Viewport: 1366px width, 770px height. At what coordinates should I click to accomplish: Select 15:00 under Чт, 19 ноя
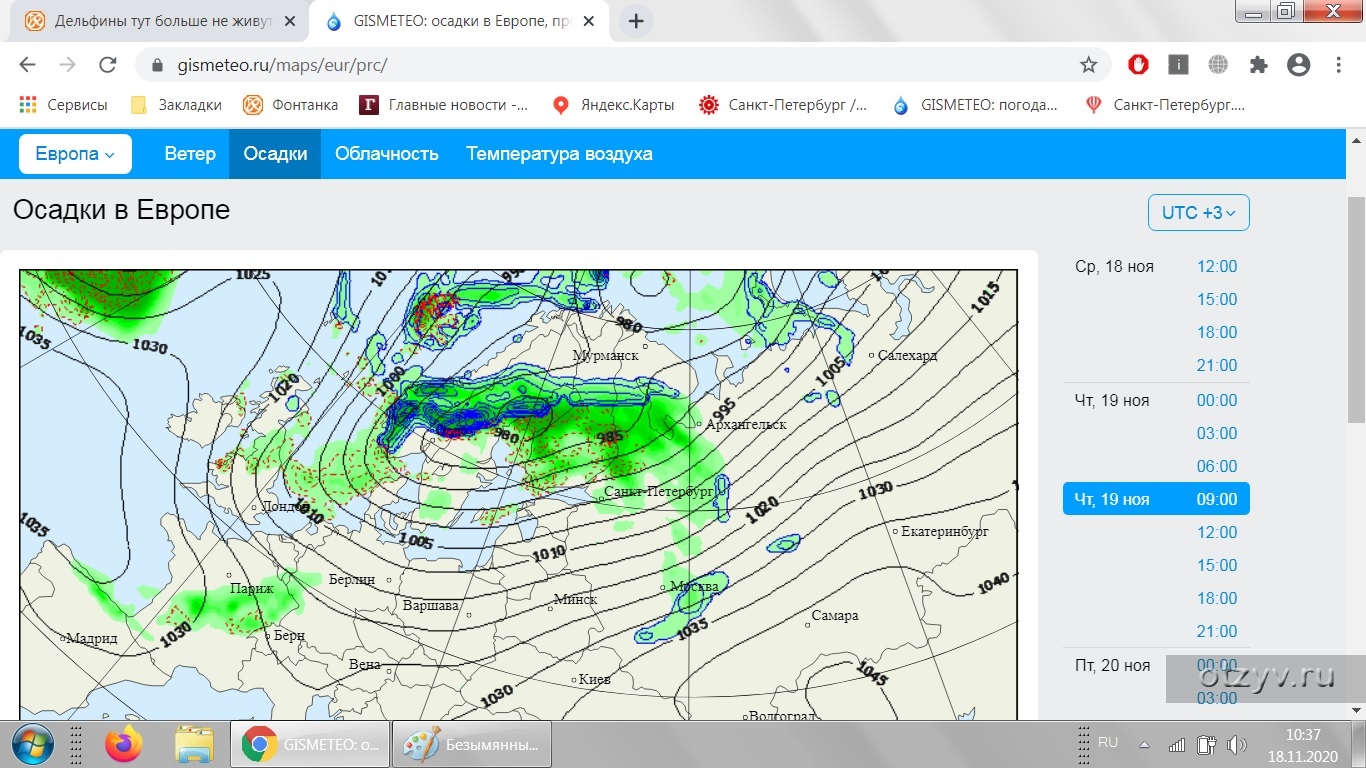pos(1217,566)
